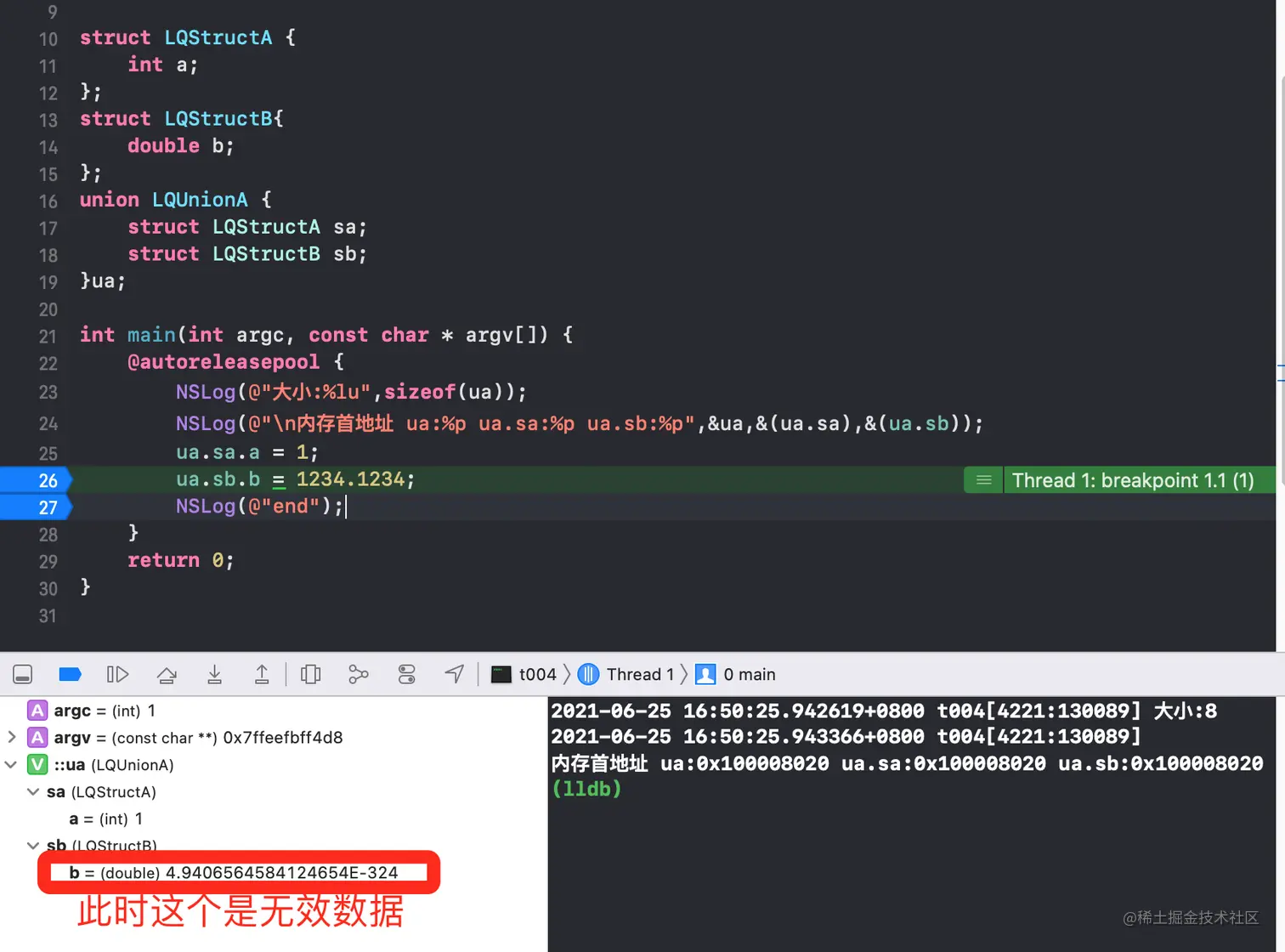Click the main function name
This screenshot has height=952, width=1285.
tap(151, 335)
